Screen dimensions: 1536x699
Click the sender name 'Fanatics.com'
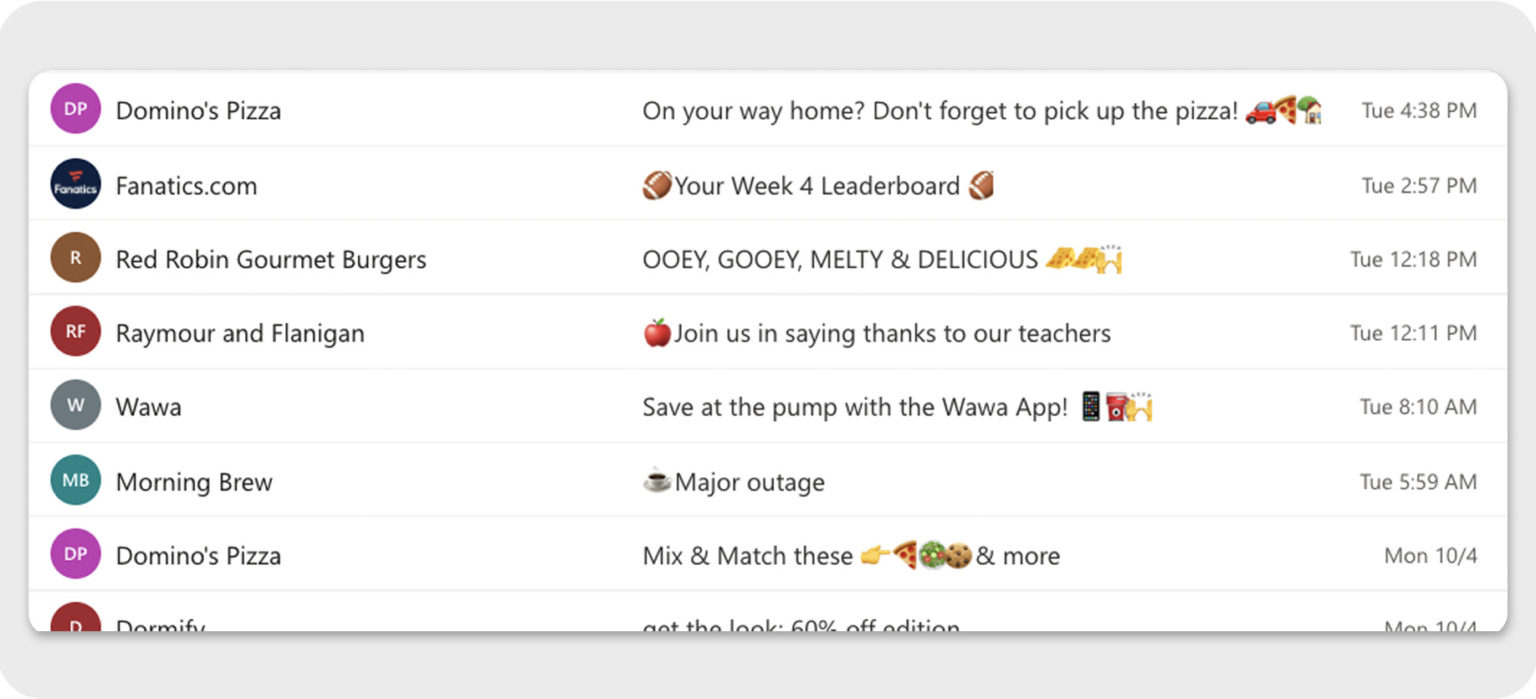click(187, 184)
